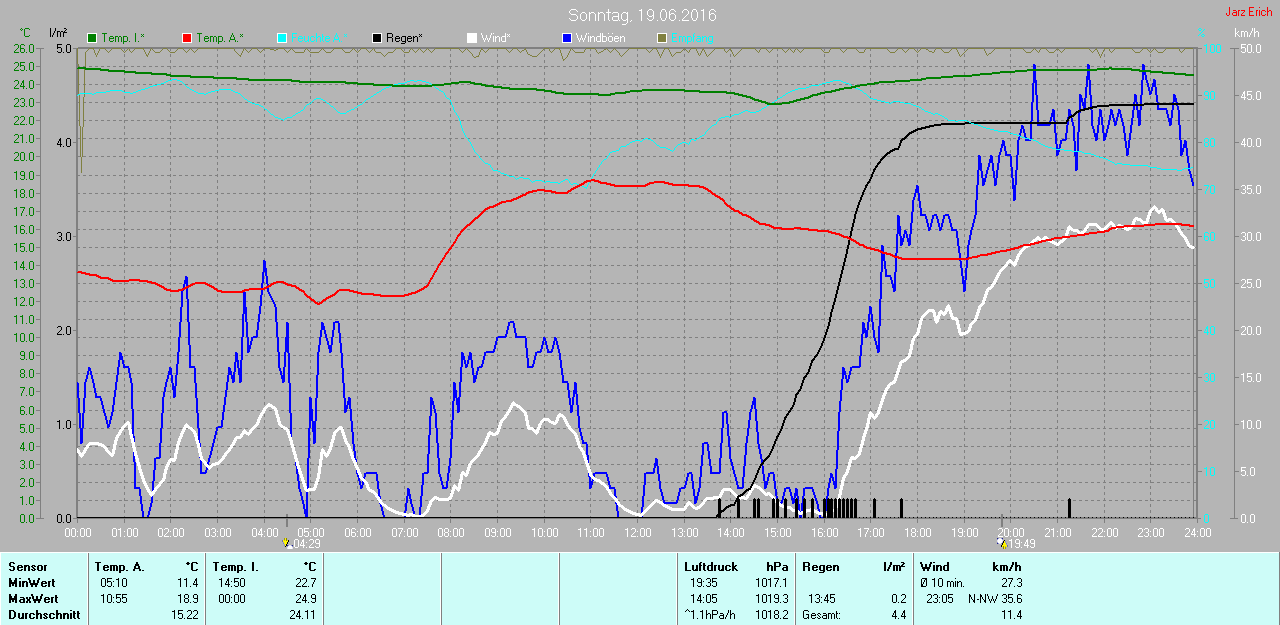The width and height of the screenshot is (1280, 625).
Task: Click the Regen header in stats table
Action: (819, 567)
